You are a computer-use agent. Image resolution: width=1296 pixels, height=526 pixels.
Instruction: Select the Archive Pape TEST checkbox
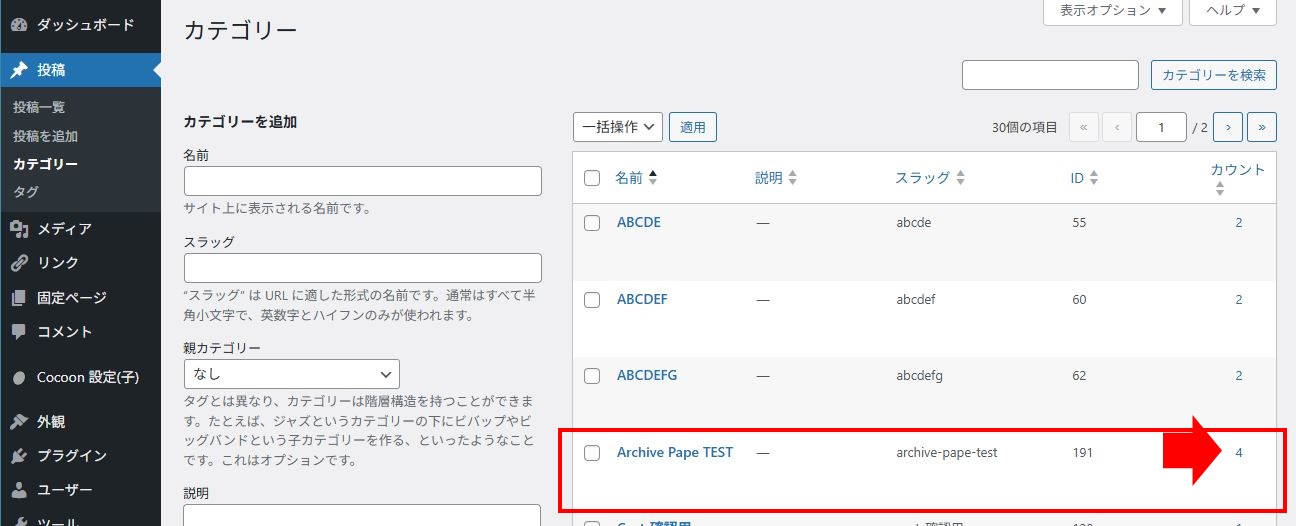point(592,453)
